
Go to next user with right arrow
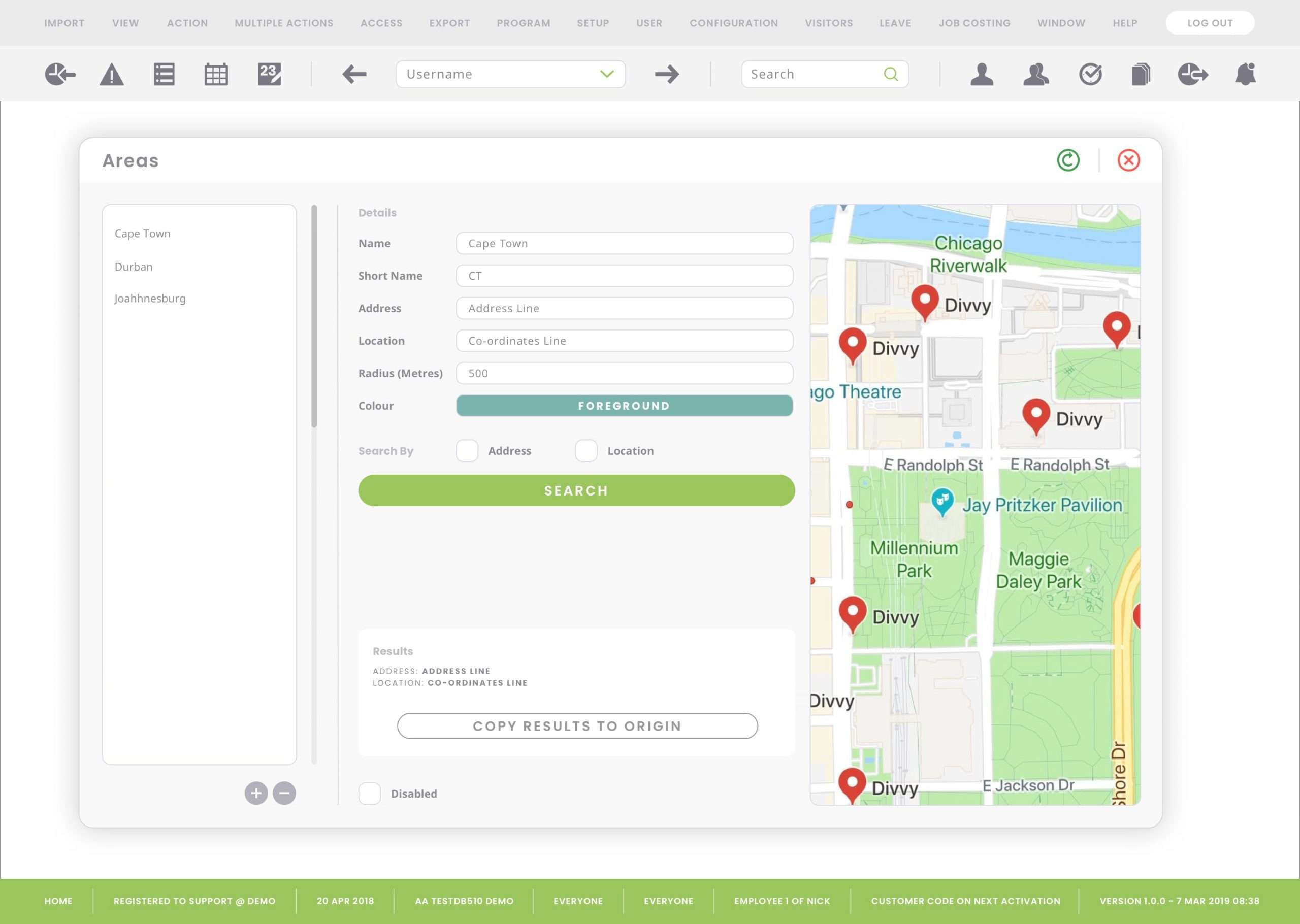click(667, 74)
